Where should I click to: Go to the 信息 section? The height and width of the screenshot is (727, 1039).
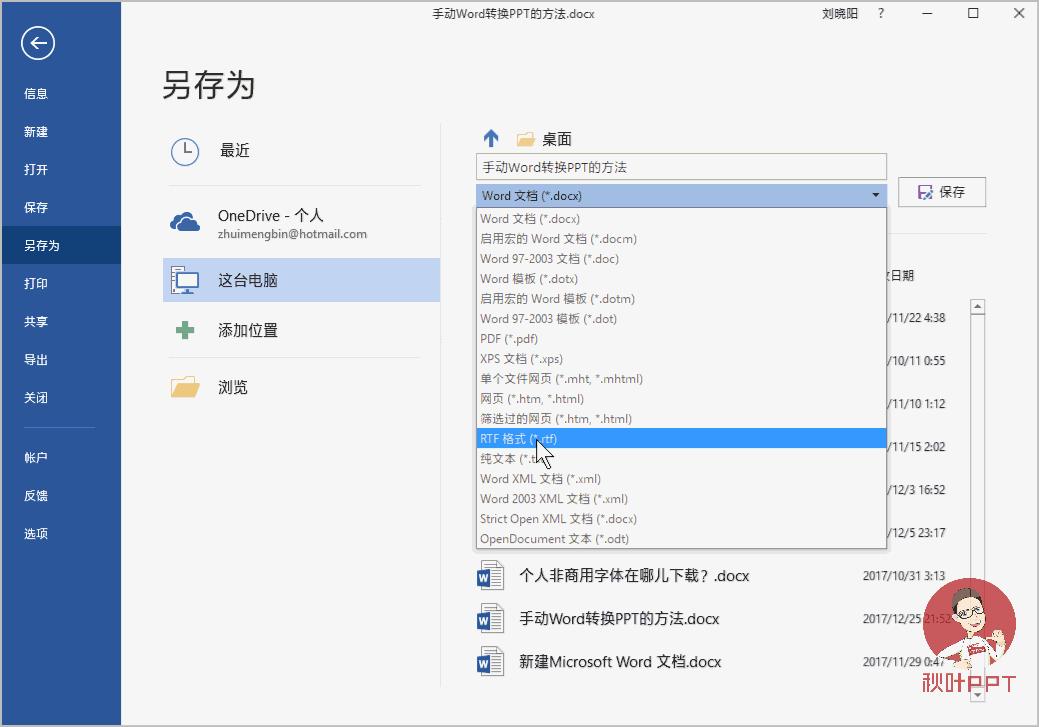[x=37, y=93]
